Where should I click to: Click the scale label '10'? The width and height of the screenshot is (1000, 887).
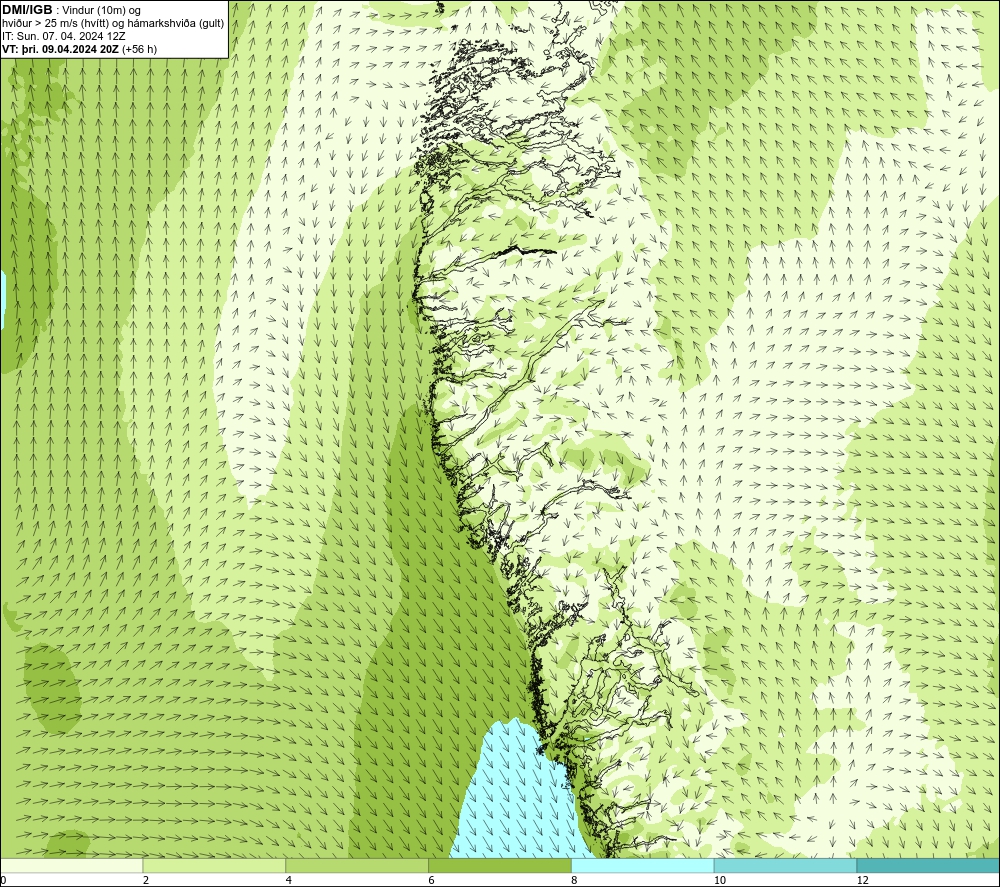point(720,880)
